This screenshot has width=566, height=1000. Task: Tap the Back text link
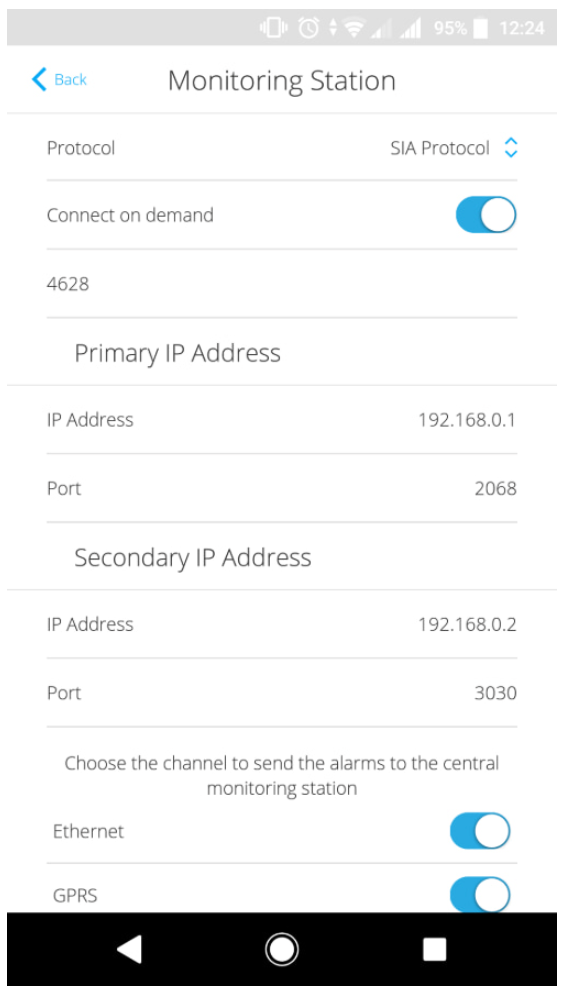point(70,80)
